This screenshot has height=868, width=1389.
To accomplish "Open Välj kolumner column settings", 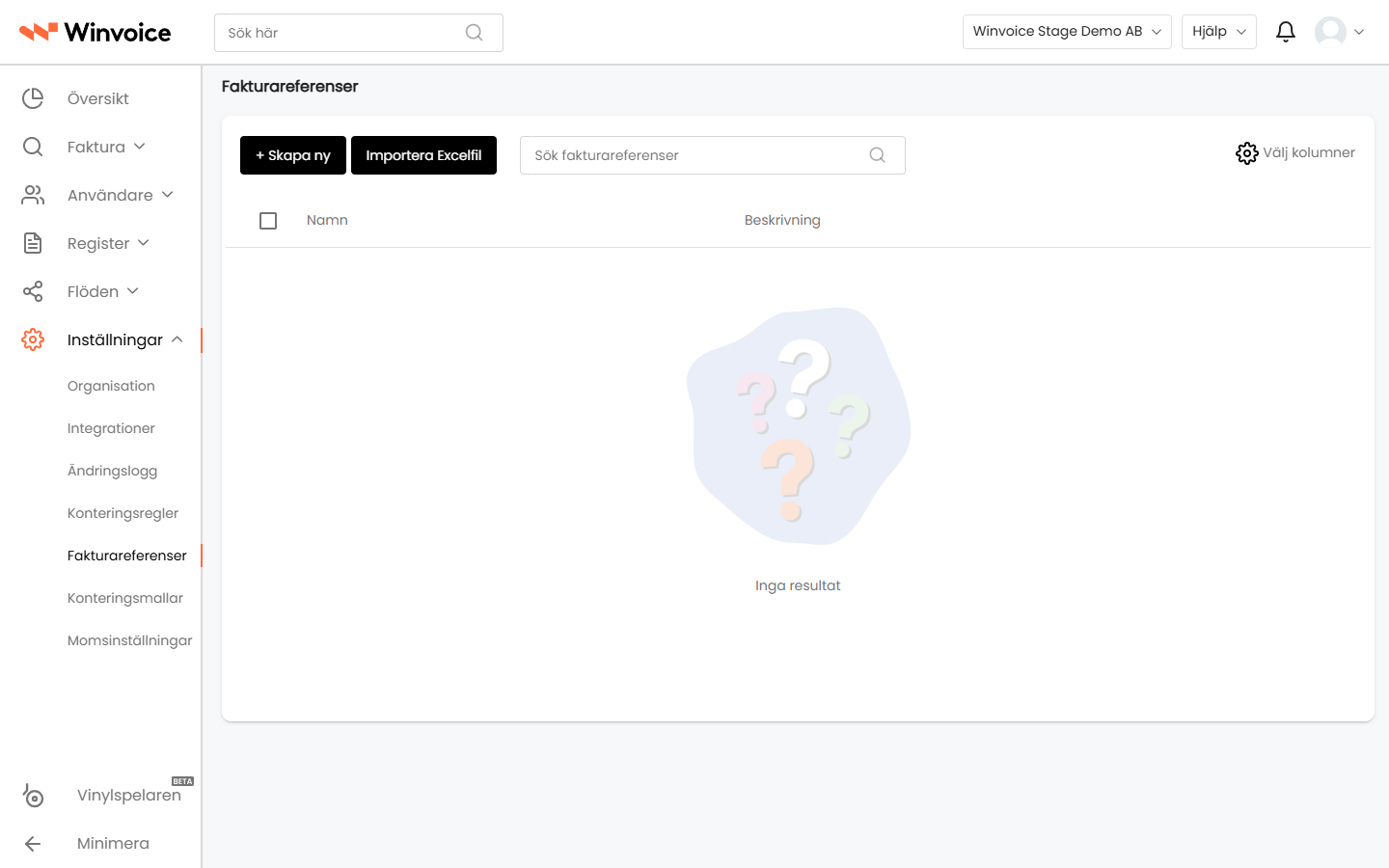I will click(1294, 153).
